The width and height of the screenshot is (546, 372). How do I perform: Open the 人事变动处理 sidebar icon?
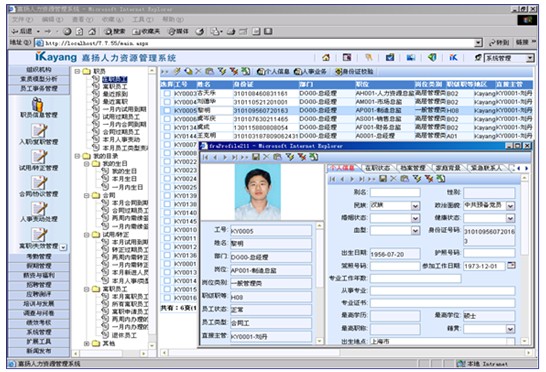(x=39, y=208)
